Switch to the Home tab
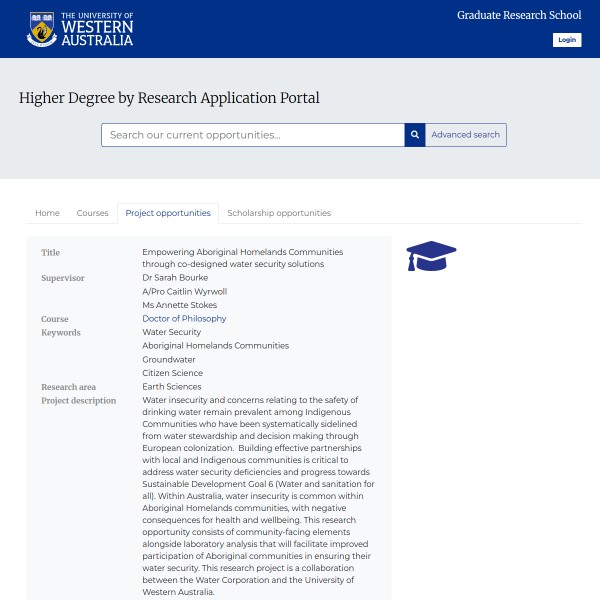600x600 pixels. click(47, 213)
